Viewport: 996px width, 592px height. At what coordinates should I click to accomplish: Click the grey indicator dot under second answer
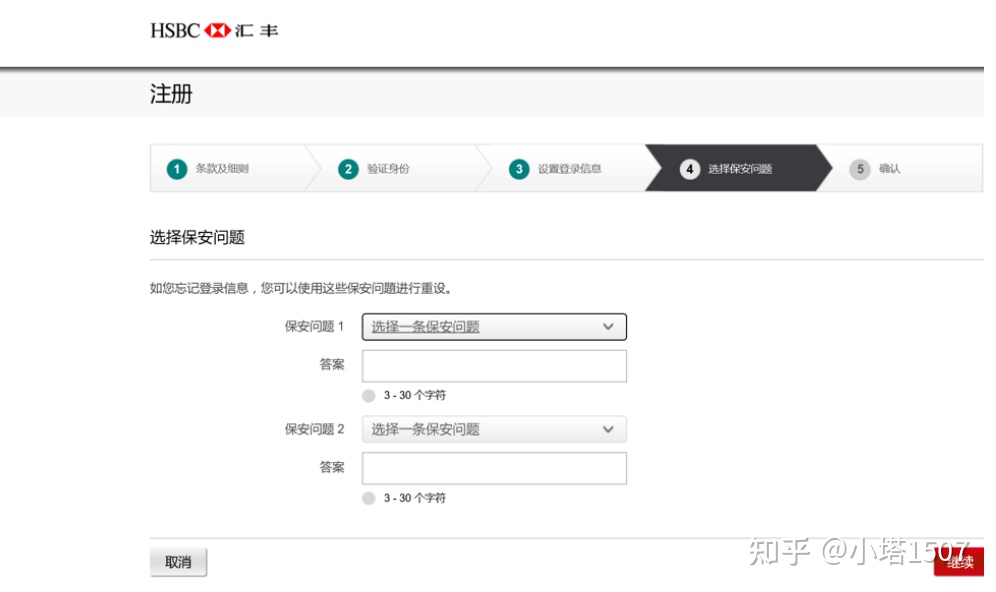(368, 498)
